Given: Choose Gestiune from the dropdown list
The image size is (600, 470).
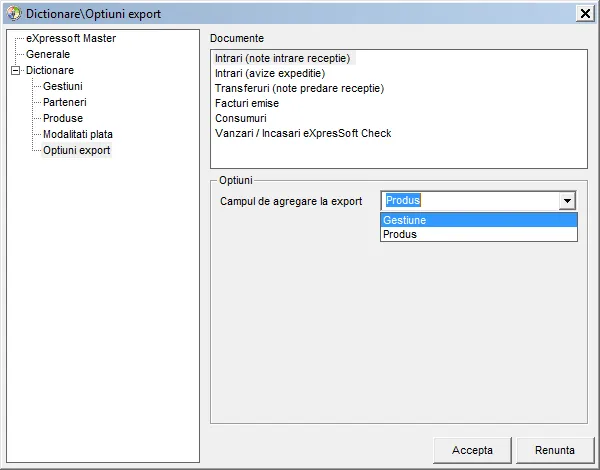Looking at the screenshot, I should pos(479,220).
